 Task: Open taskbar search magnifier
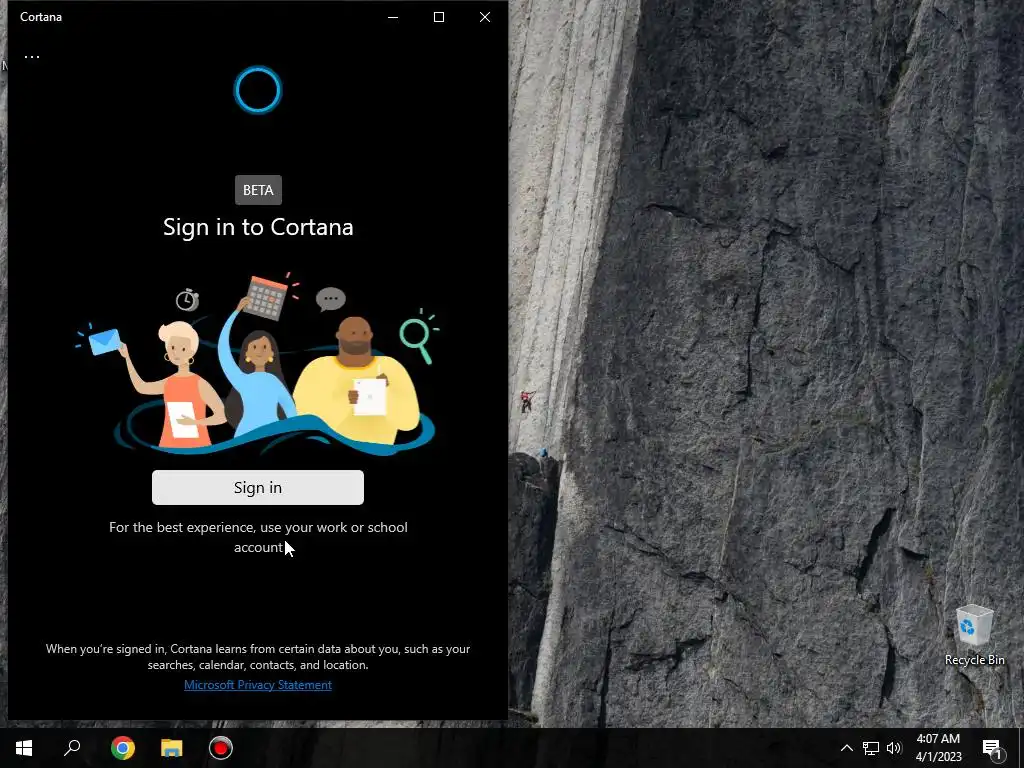point(72,748)
